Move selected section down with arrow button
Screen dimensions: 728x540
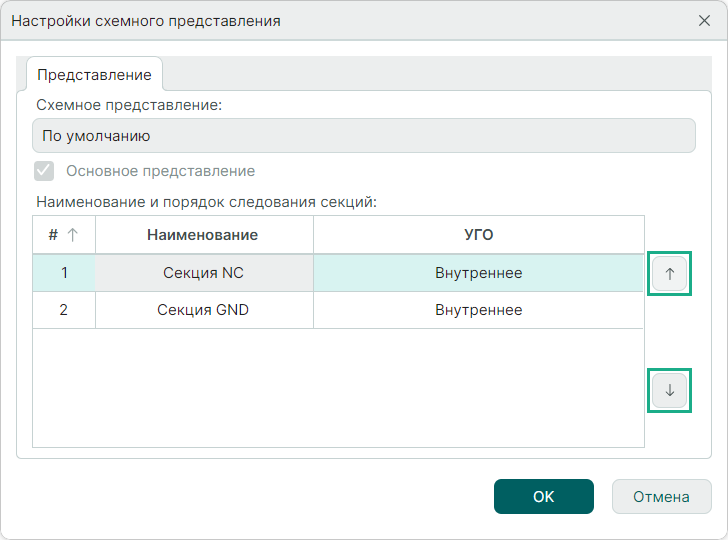pyautogui.click(x=670, y=390)
